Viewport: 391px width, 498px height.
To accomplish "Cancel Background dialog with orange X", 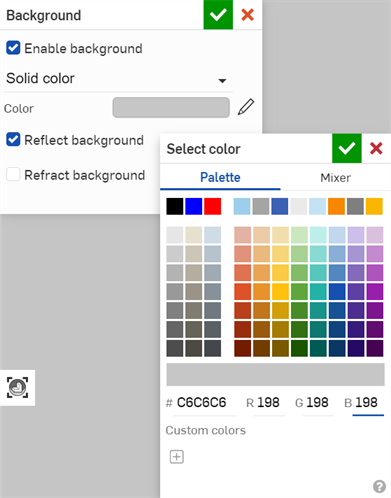I will point(247,15).
